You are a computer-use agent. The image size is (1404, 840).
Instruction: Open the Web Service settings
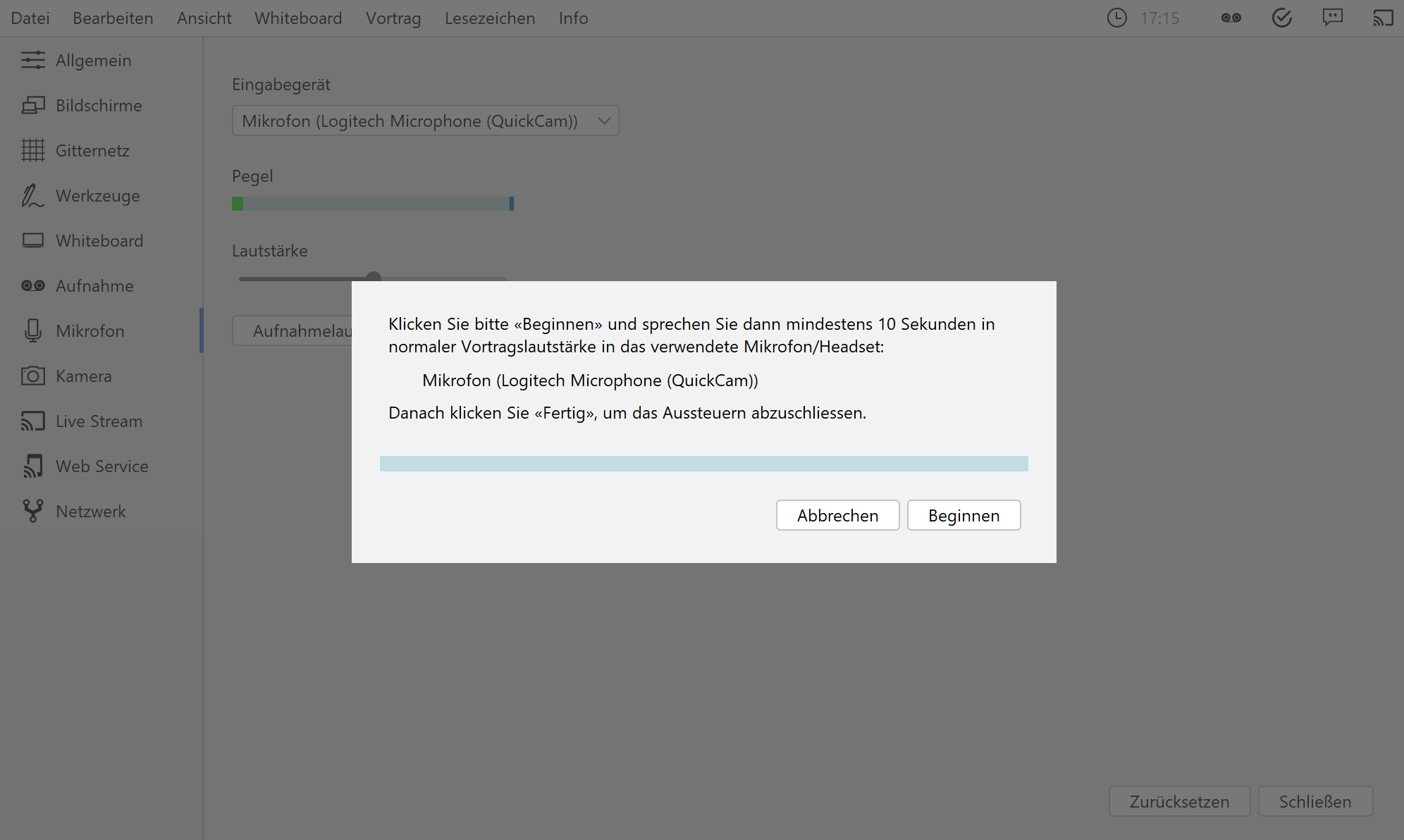101,466
